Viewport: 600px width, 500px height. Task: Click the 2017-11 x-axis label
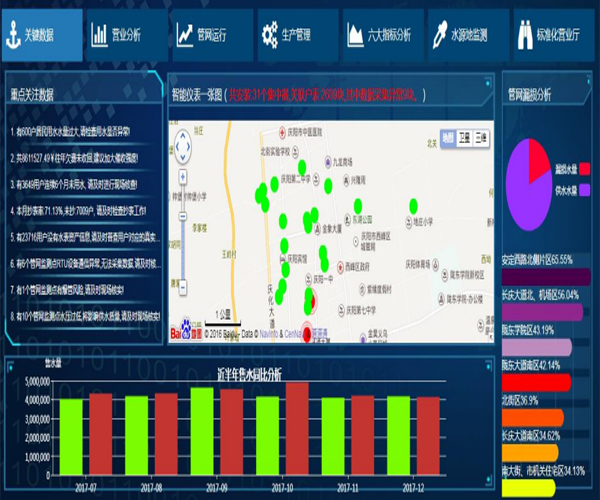click(x=348, y=488)
